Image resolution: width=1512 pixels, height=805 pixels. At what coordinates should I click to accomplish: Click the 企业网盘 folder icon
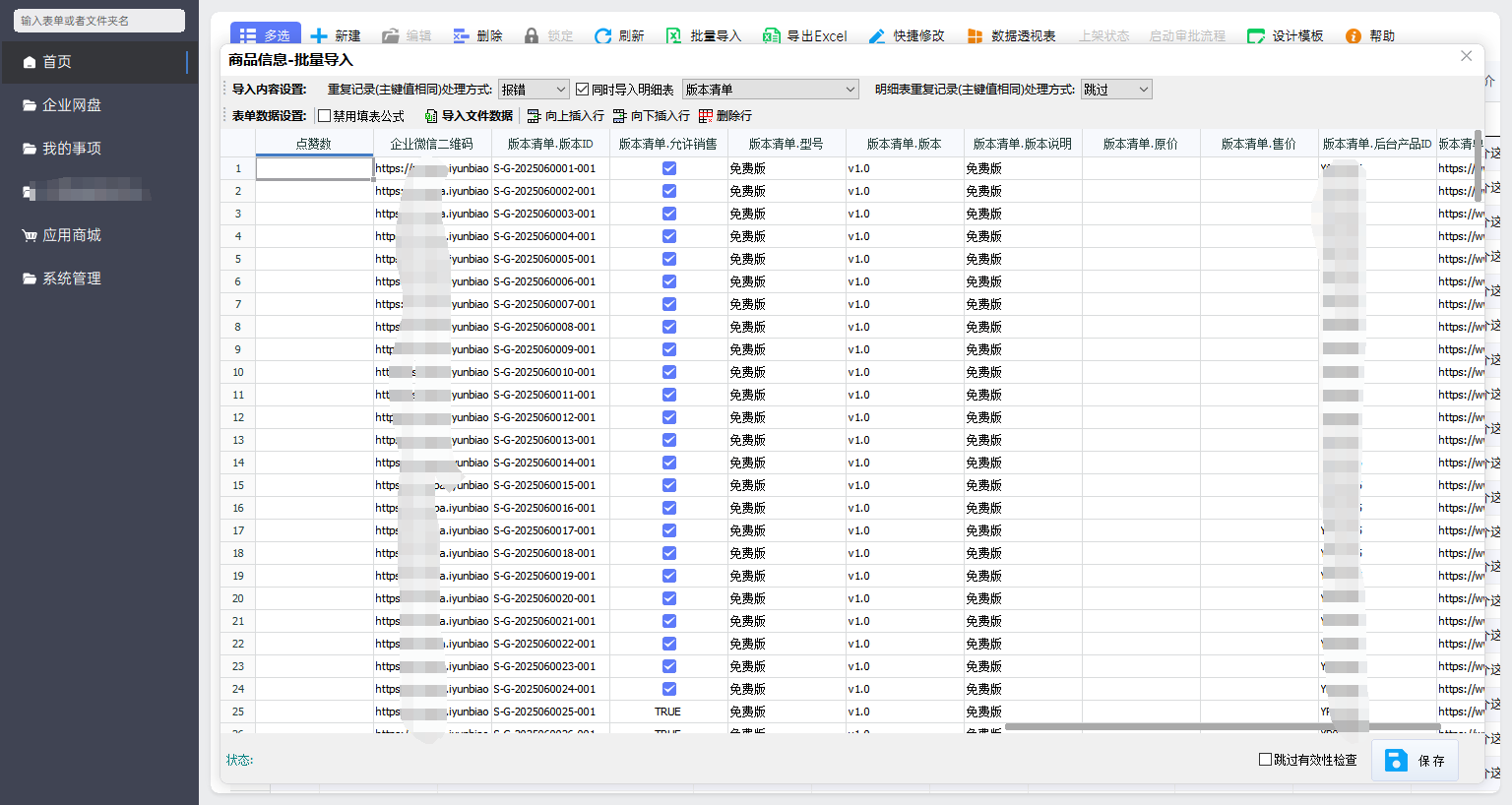click(30, 105)
